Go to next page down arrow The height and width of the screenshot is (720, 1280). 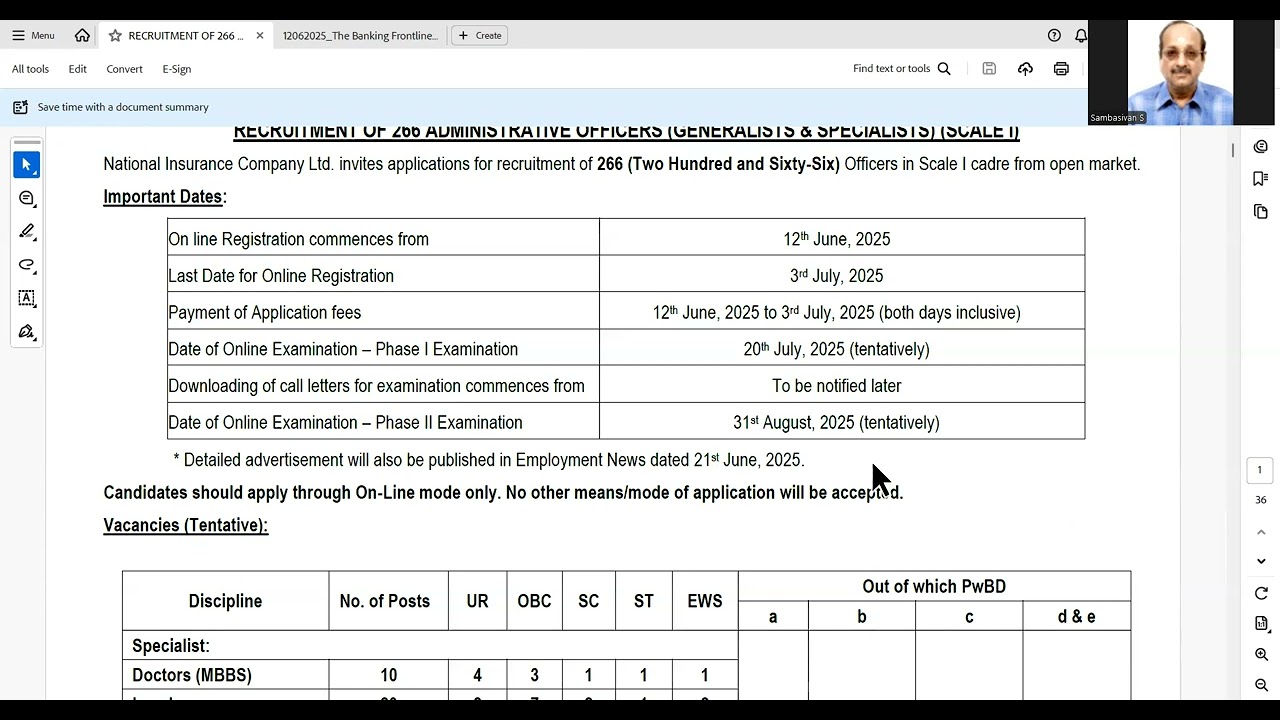coord(1261,561)
